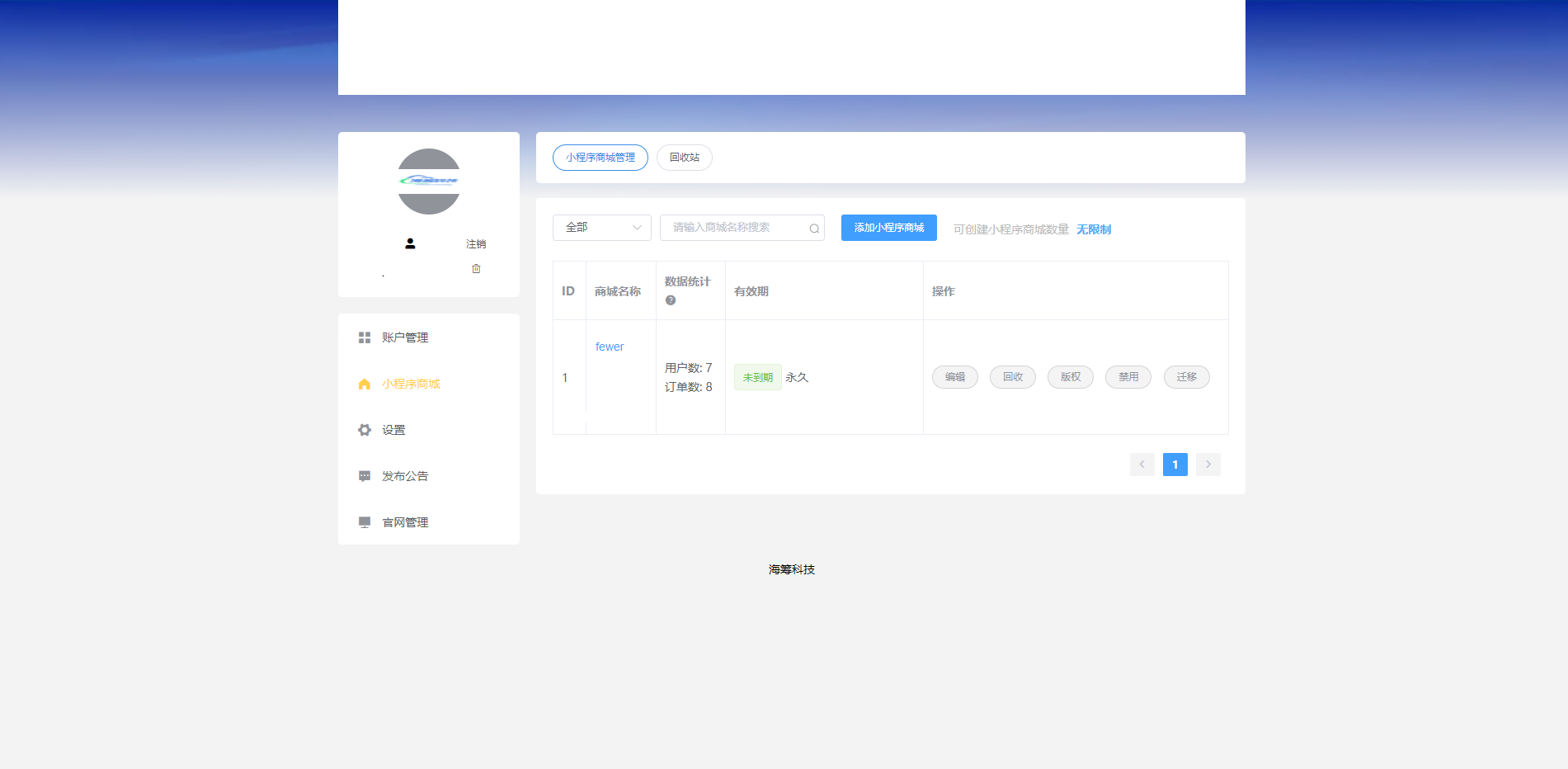Select the 小程序商城管理 tab

click(x=600, y=157)
